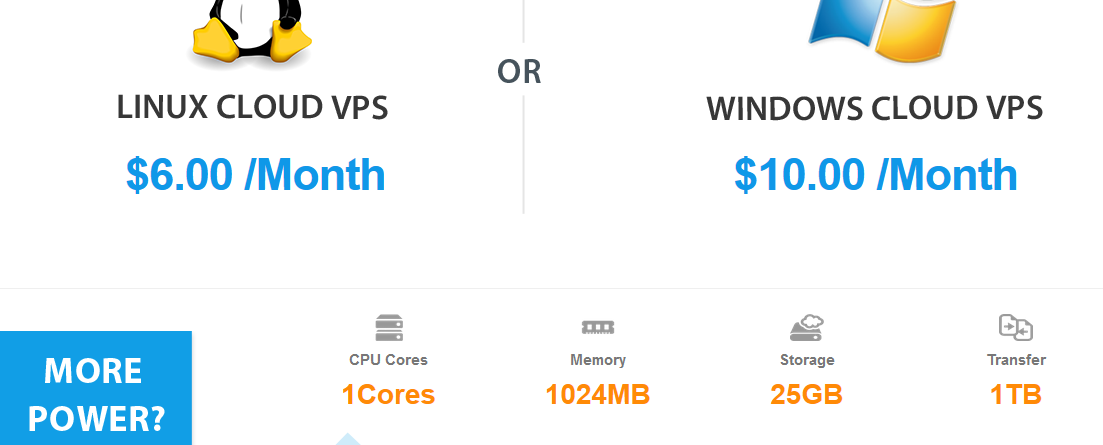Click the Transfer arrows icon
The height and width of the screenshot is (445, 1103).
tap(1016, 328)
